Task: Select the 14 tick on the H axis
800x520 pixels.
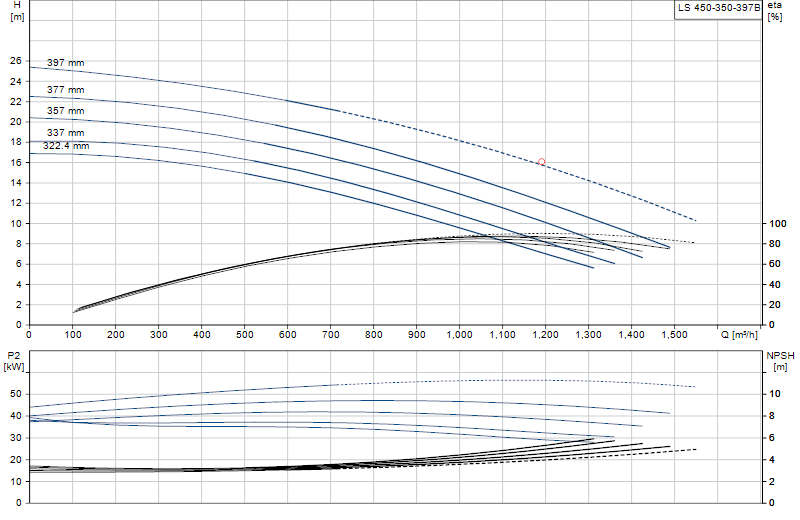Action: click(16, 183)
